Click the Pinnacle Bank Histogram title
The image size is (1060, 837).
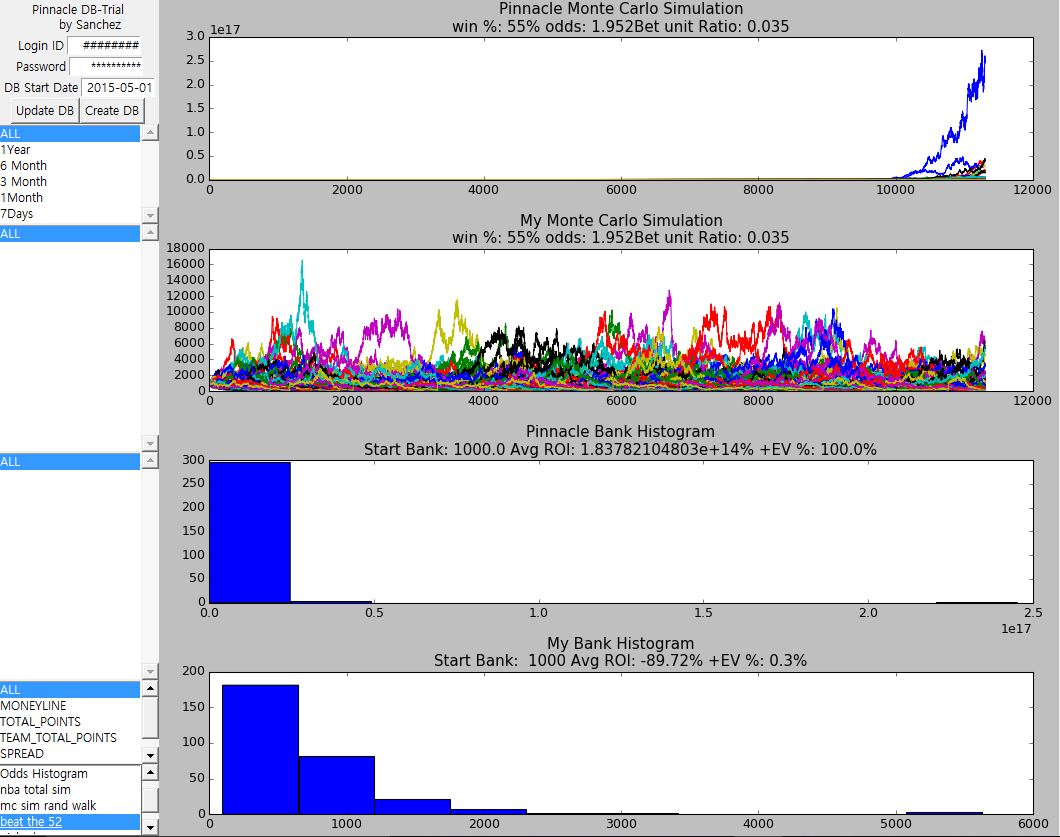click(621, 431)
